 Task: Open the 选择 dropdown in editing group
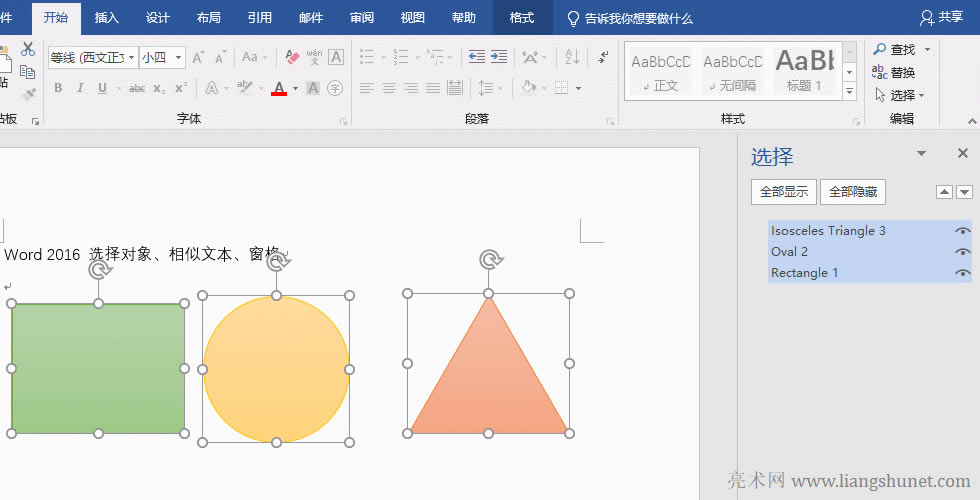pos(900,95)
